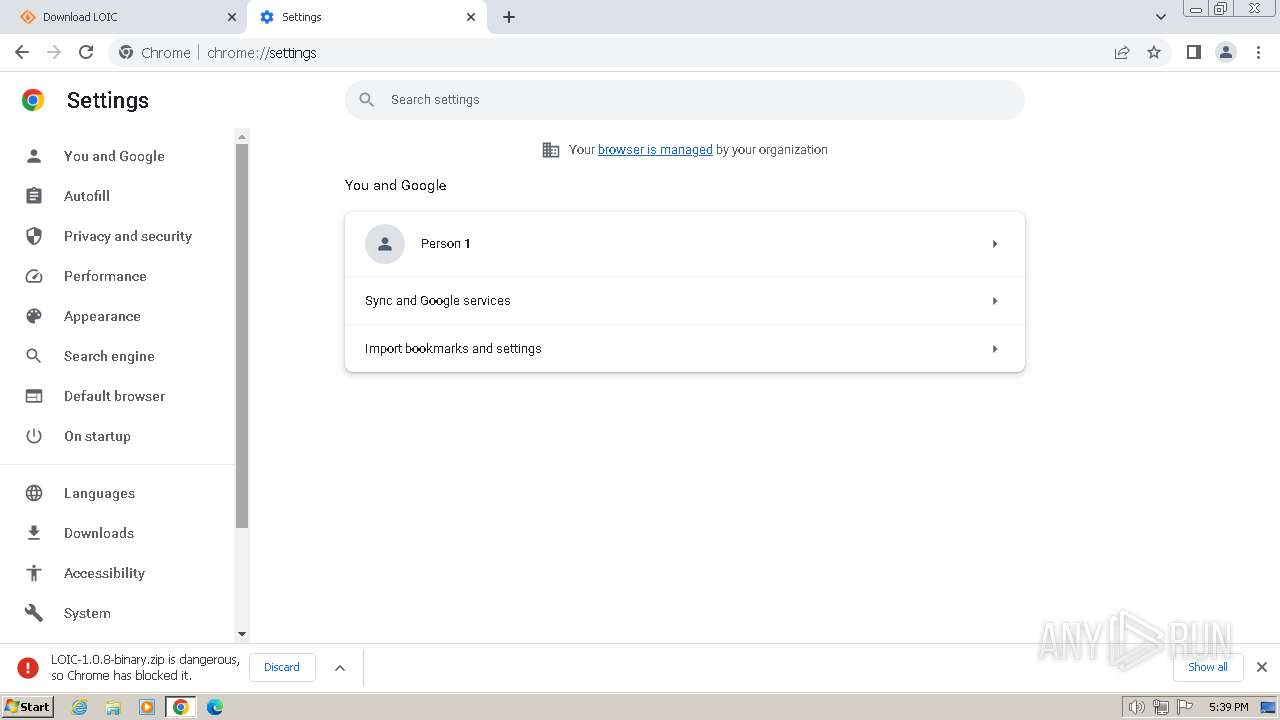Viewport: 1280px width, 720px height.
Task: Bookmark this page with the star icon
Action: (x=1154, y=52)
